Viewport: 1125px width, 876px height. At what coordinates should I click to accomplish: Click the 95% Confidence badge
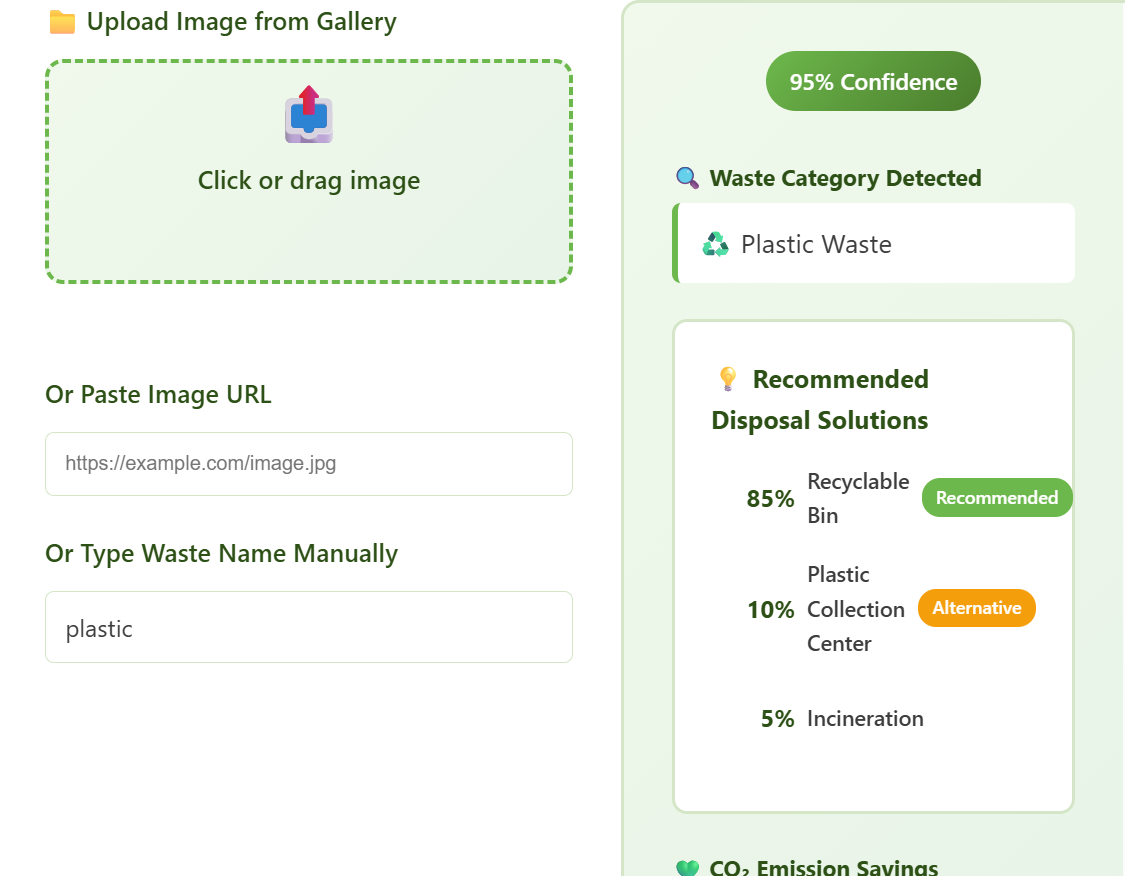click(873, 82)
